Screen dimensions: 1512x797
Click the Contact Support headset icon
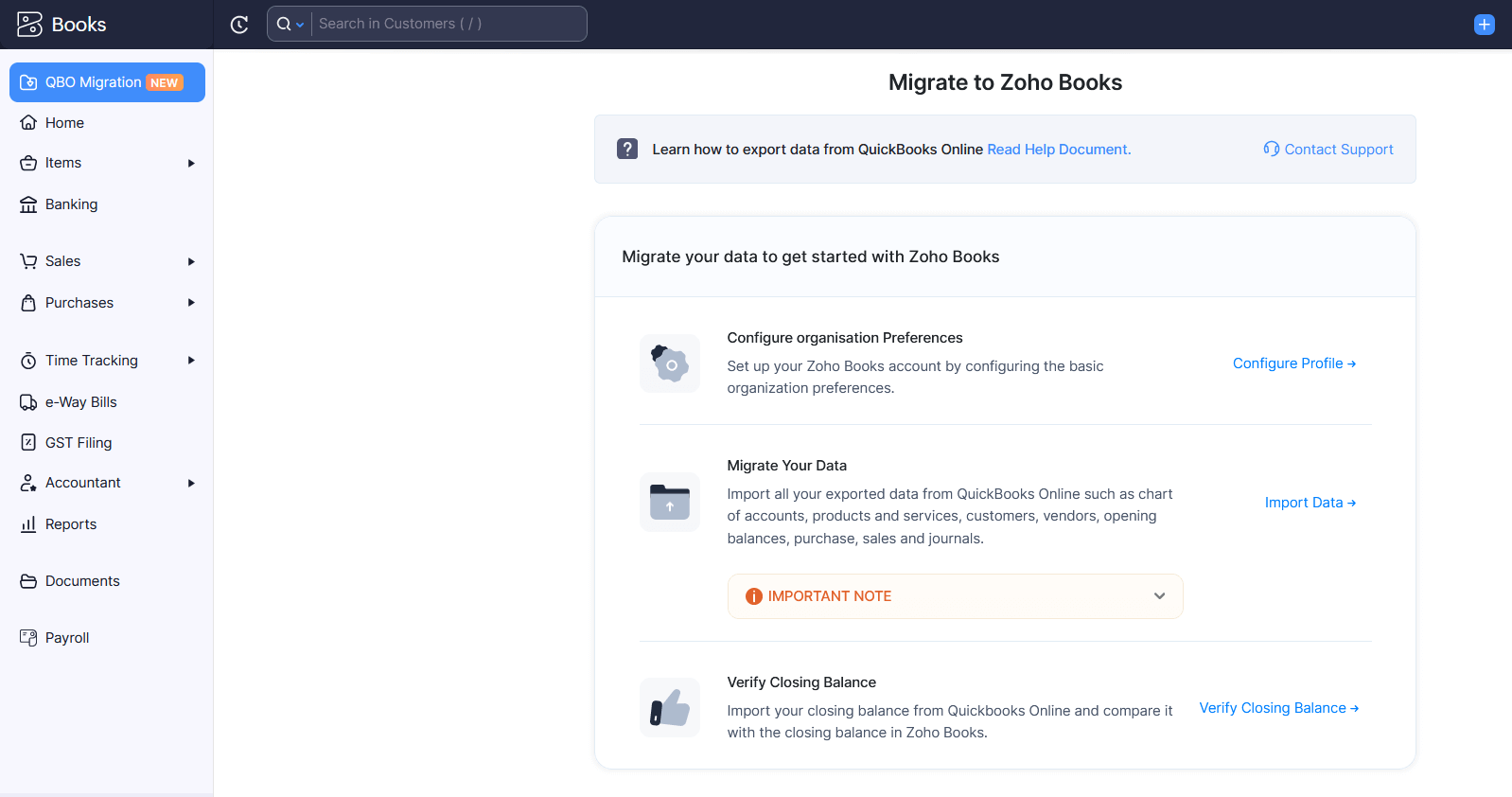pyautogui.click(x=1272, y=149)
